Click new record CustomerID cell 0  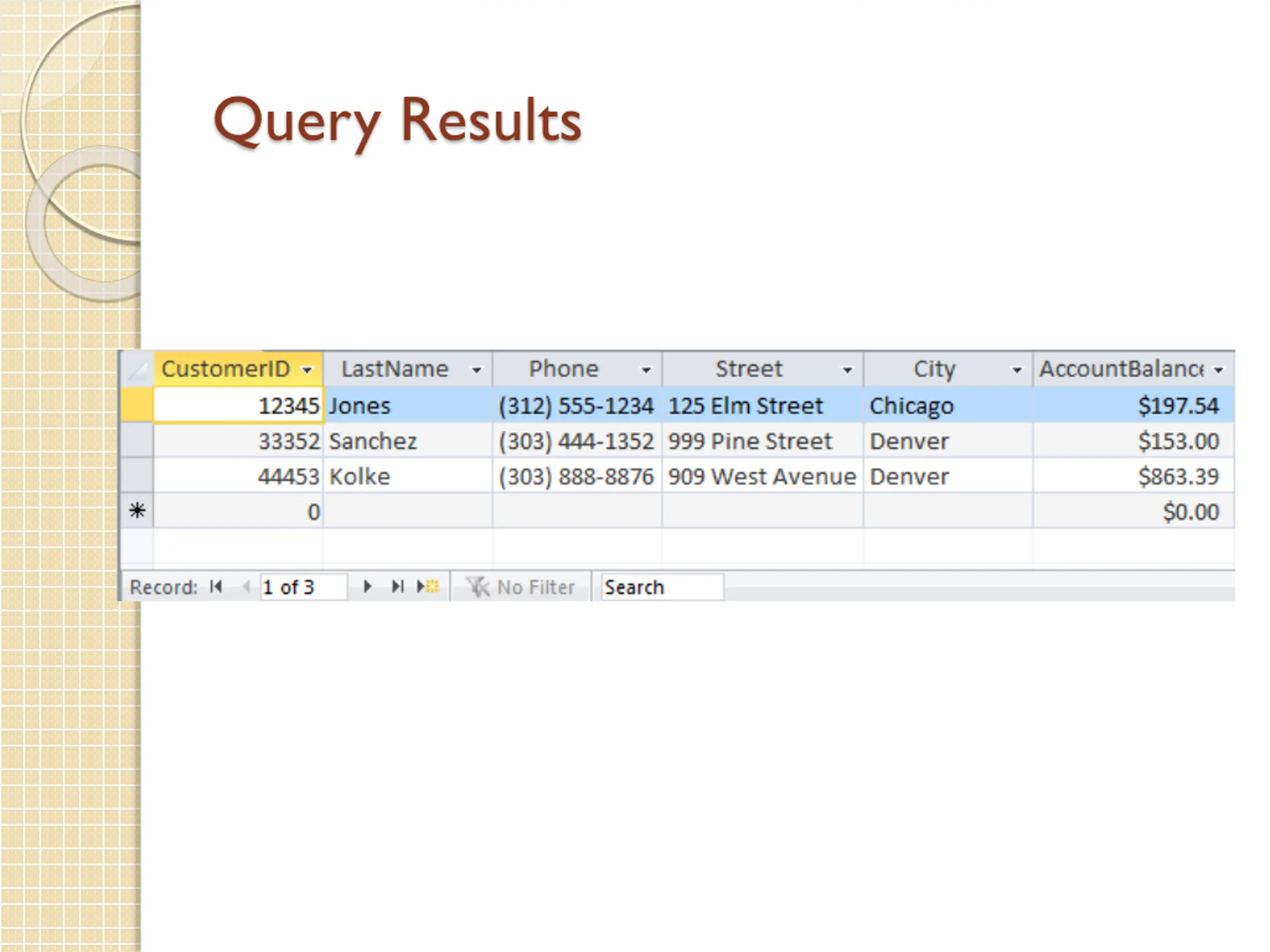pos(238,511)
